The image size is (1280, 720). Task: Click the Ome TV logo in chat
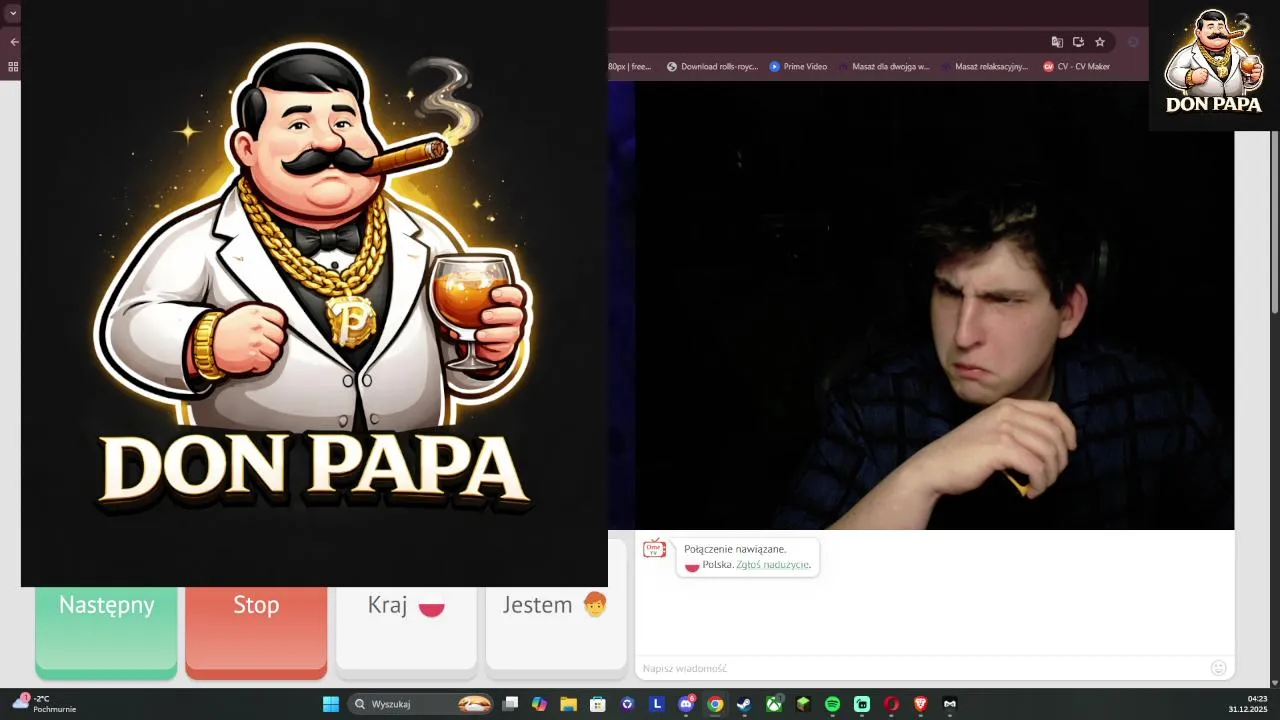click(654, 549)
